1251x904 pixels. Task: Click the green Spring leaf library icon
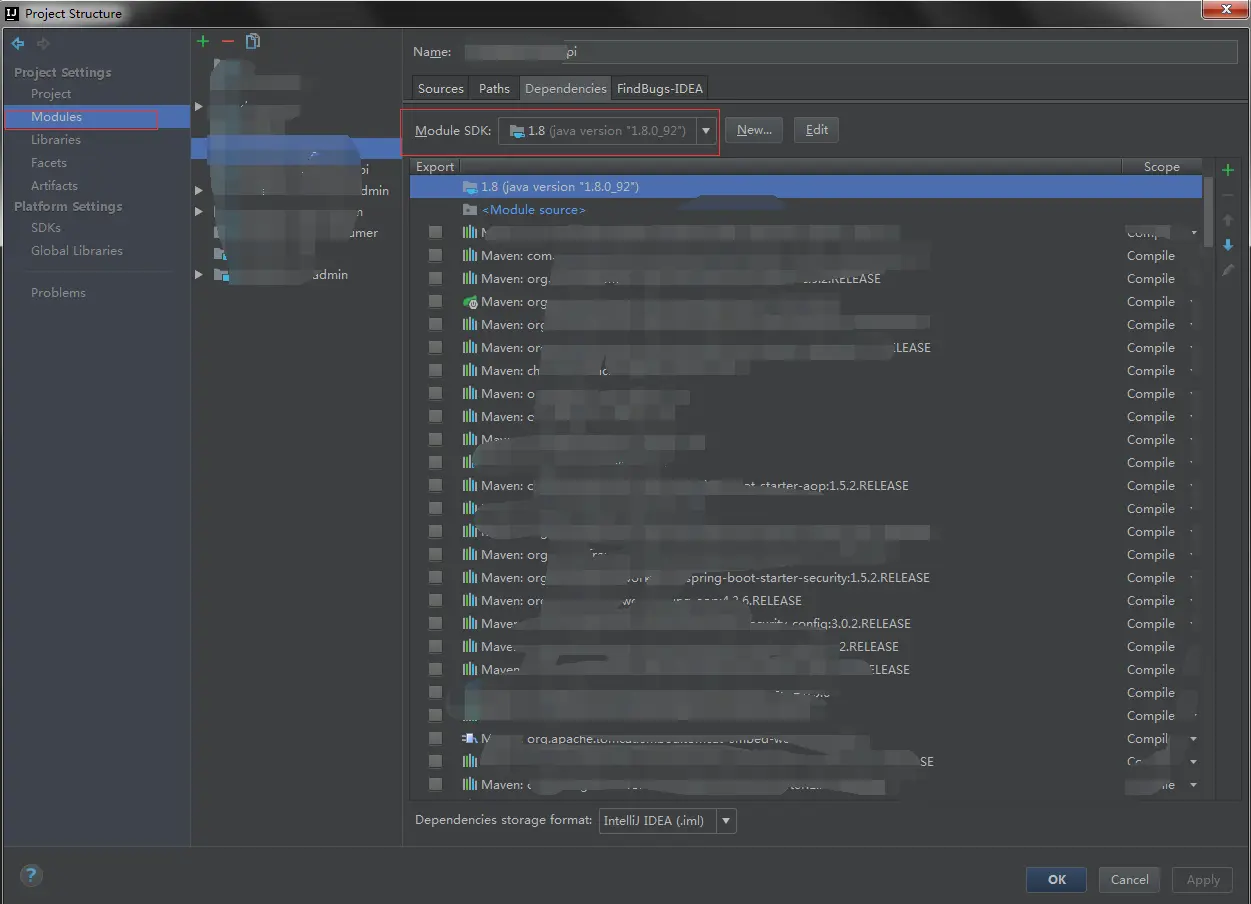coord(470,302)
